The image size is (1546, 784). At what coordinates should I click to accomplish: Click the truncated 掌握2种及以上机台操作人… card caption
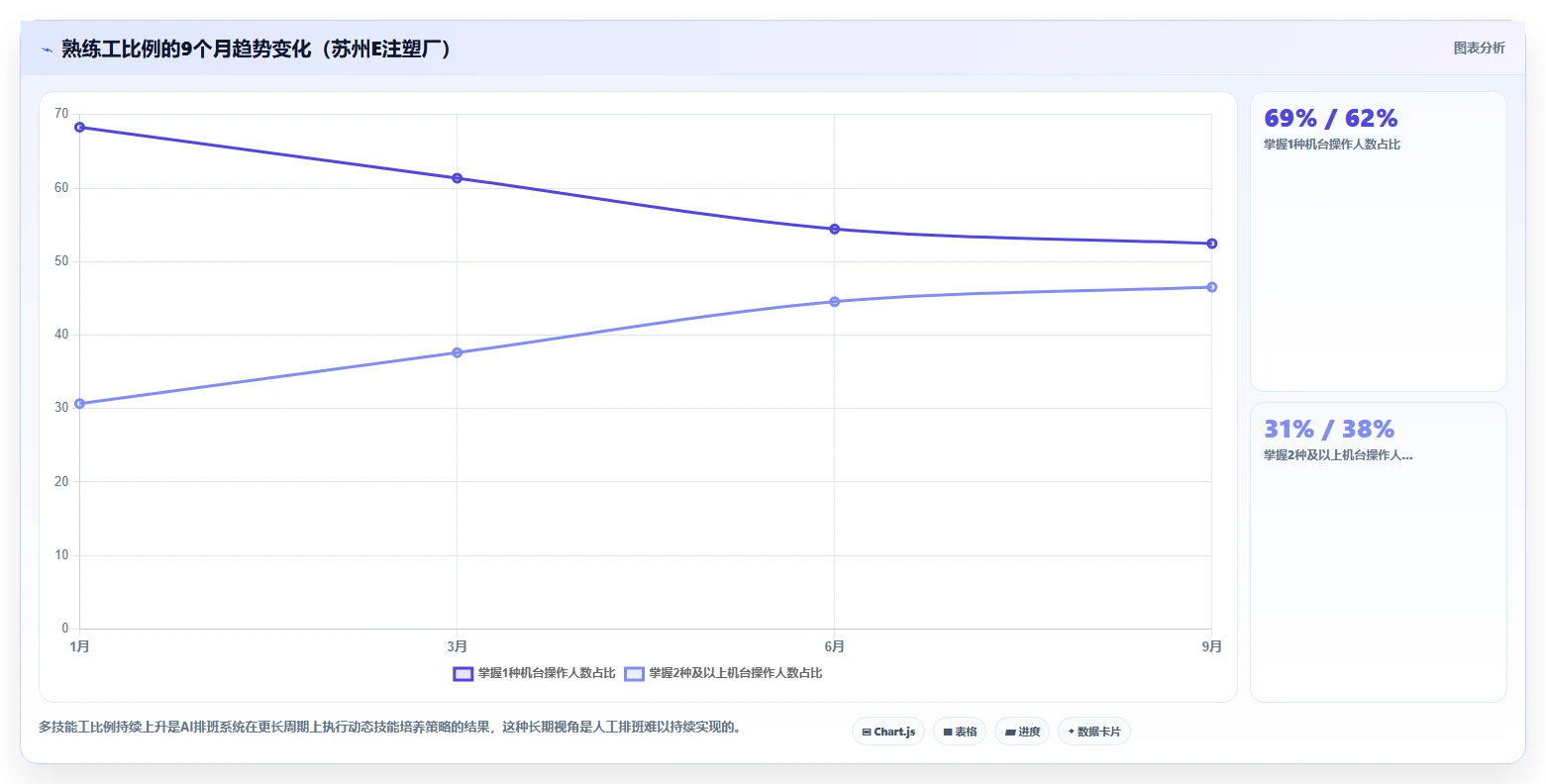point(1338,455)
